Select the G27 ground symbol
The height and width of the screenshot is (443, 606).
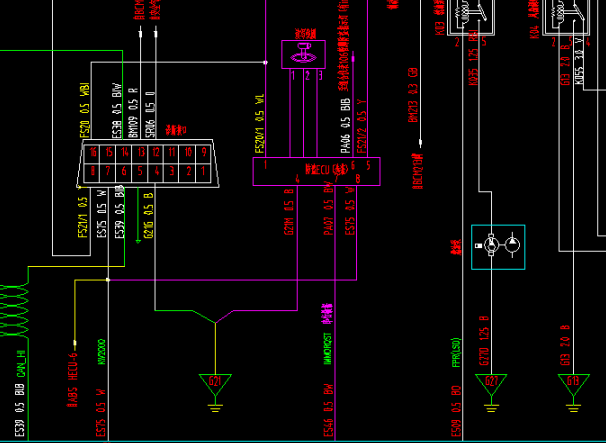tap(491, 392)
